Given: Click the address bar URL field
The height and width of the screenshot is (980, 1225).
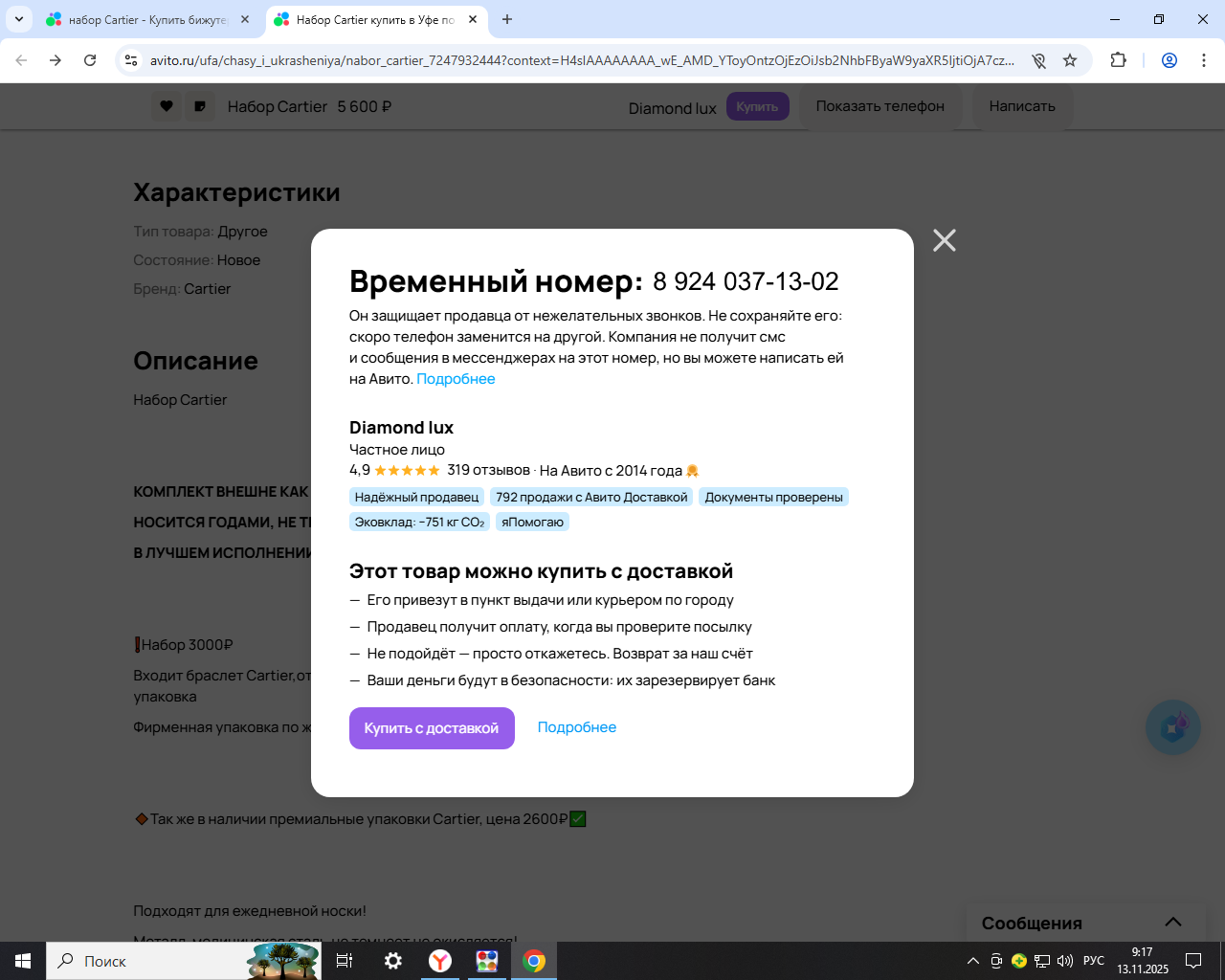Looking at the screenshot, I should coord(582,60).
